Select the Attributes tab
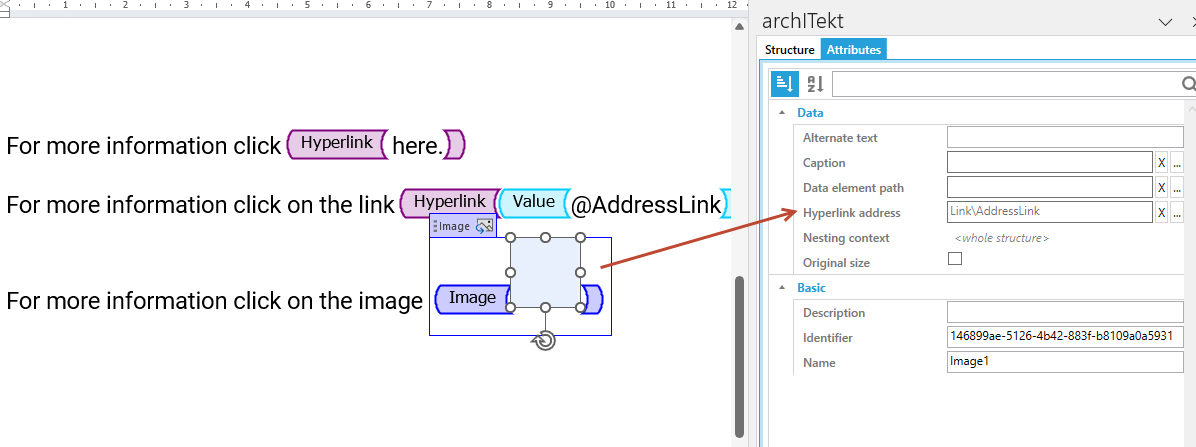This screenshot has width=1196, height=447. pyautogui.click(x=854, y=50)
